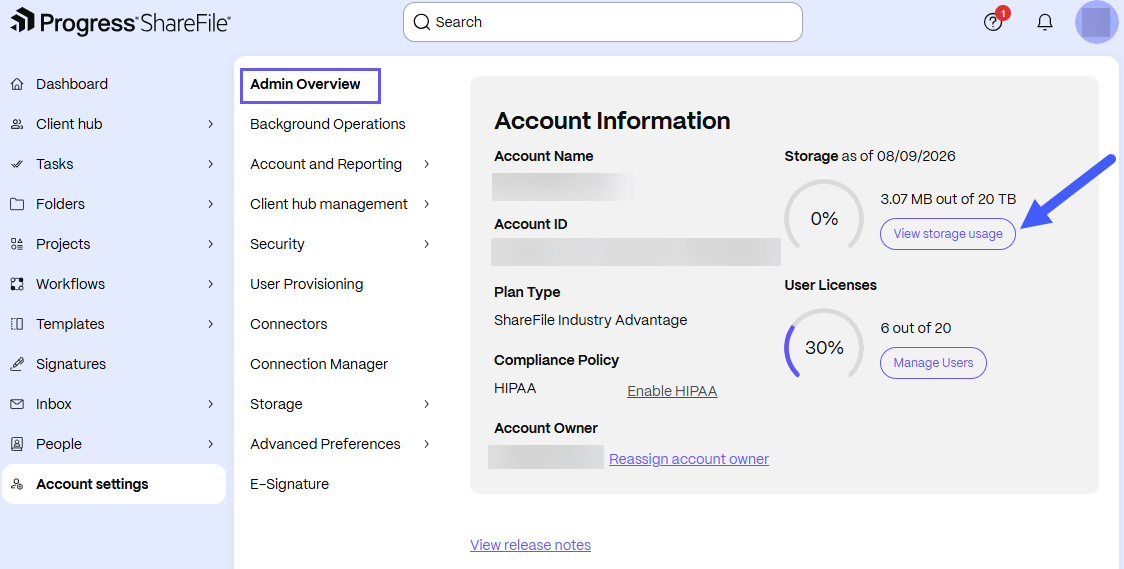Go to Dashboard in sidebar
The image size is (1124, 569).
[x=72, y=84]
